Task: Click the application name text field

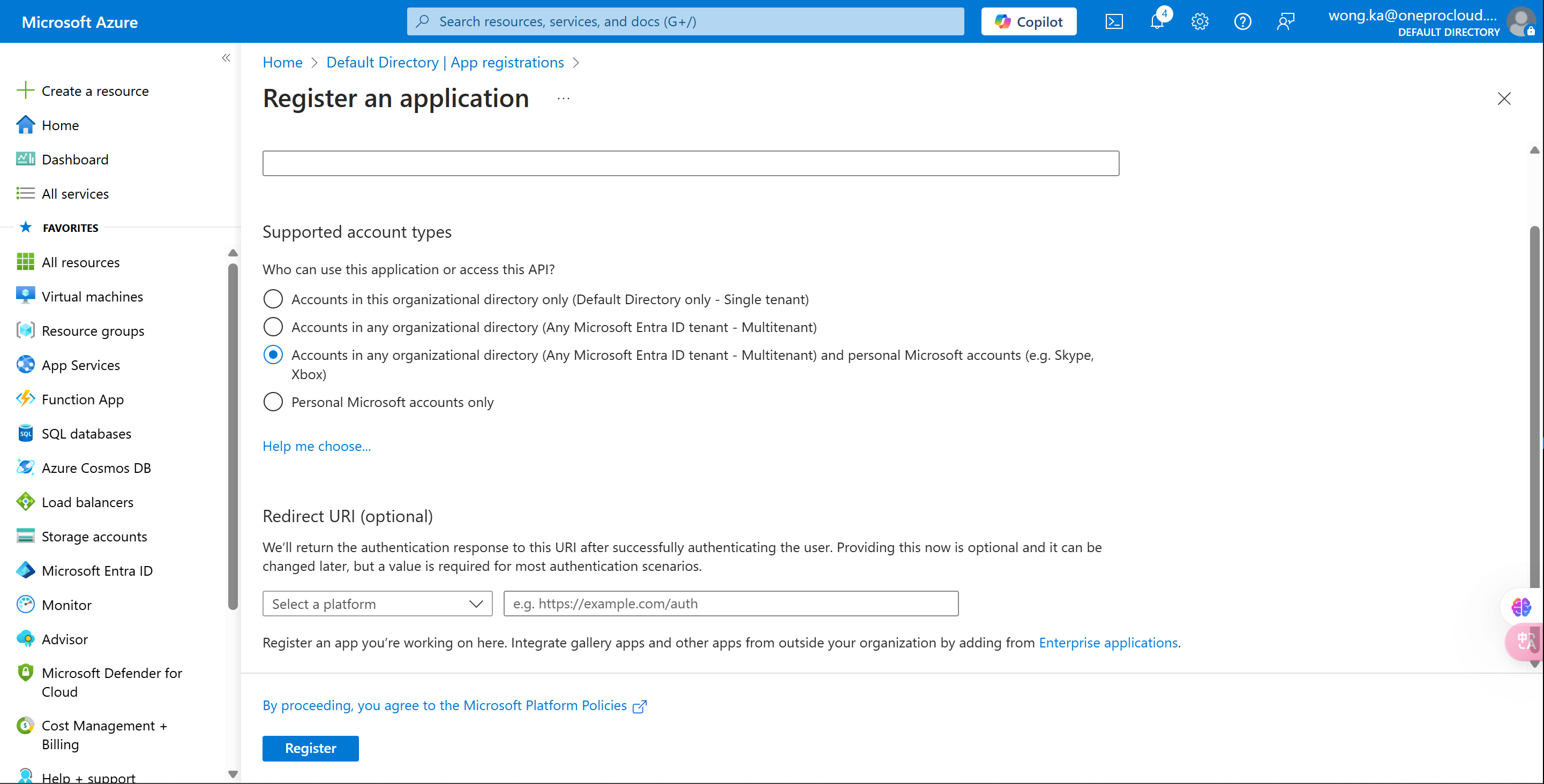Action: [x=691, y=163]
